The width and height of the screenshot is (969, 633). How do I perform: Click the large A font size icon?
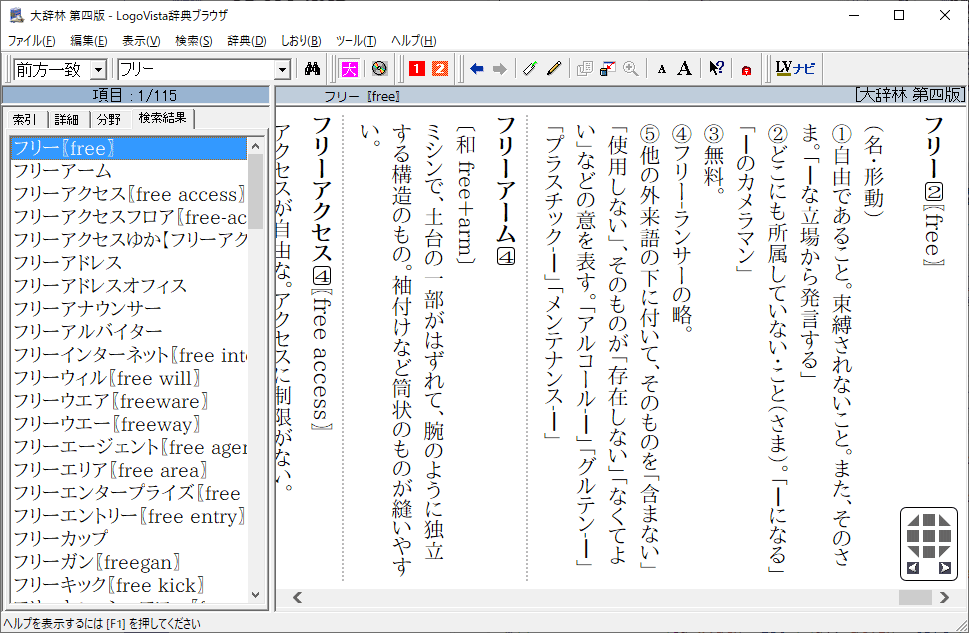tap(684, 69)
